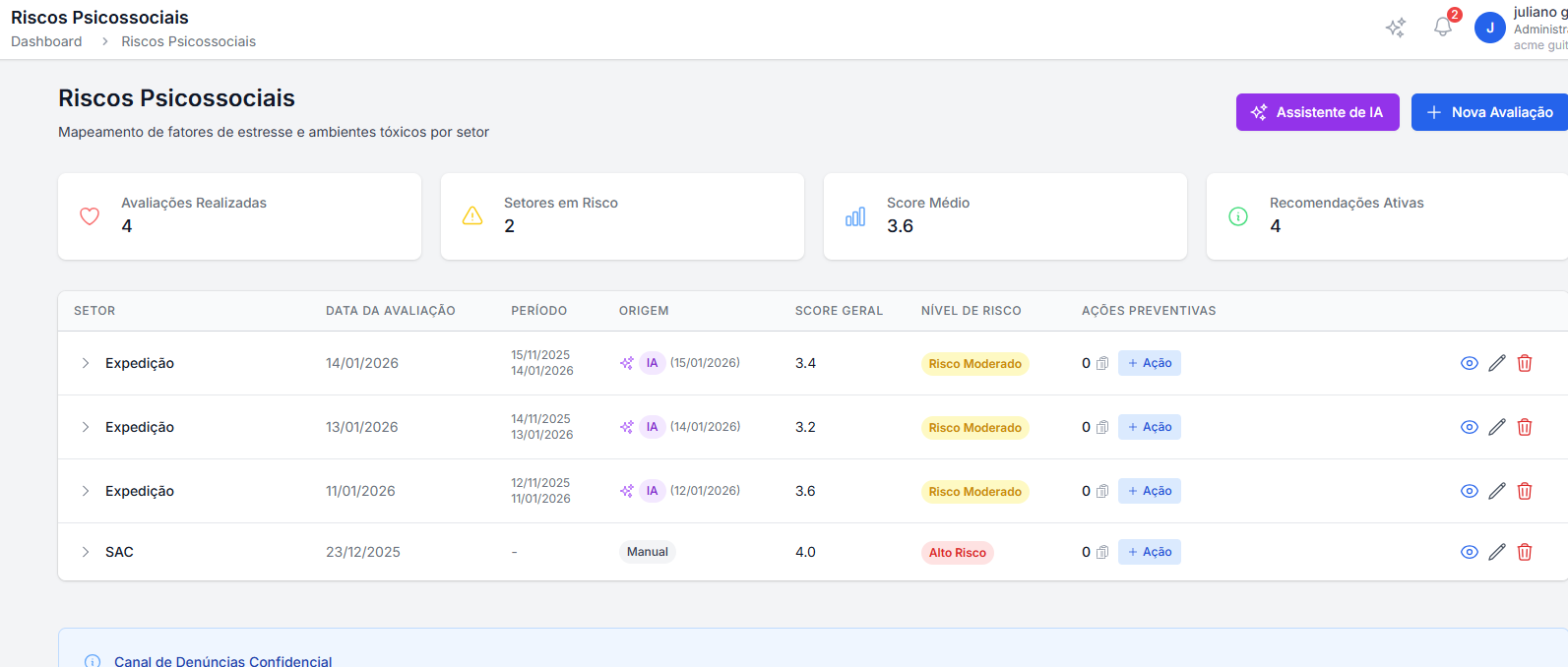View the SAC evaluation via eye icon
The height and width of the screenshot is (667, 1568).
(1470, 552)
